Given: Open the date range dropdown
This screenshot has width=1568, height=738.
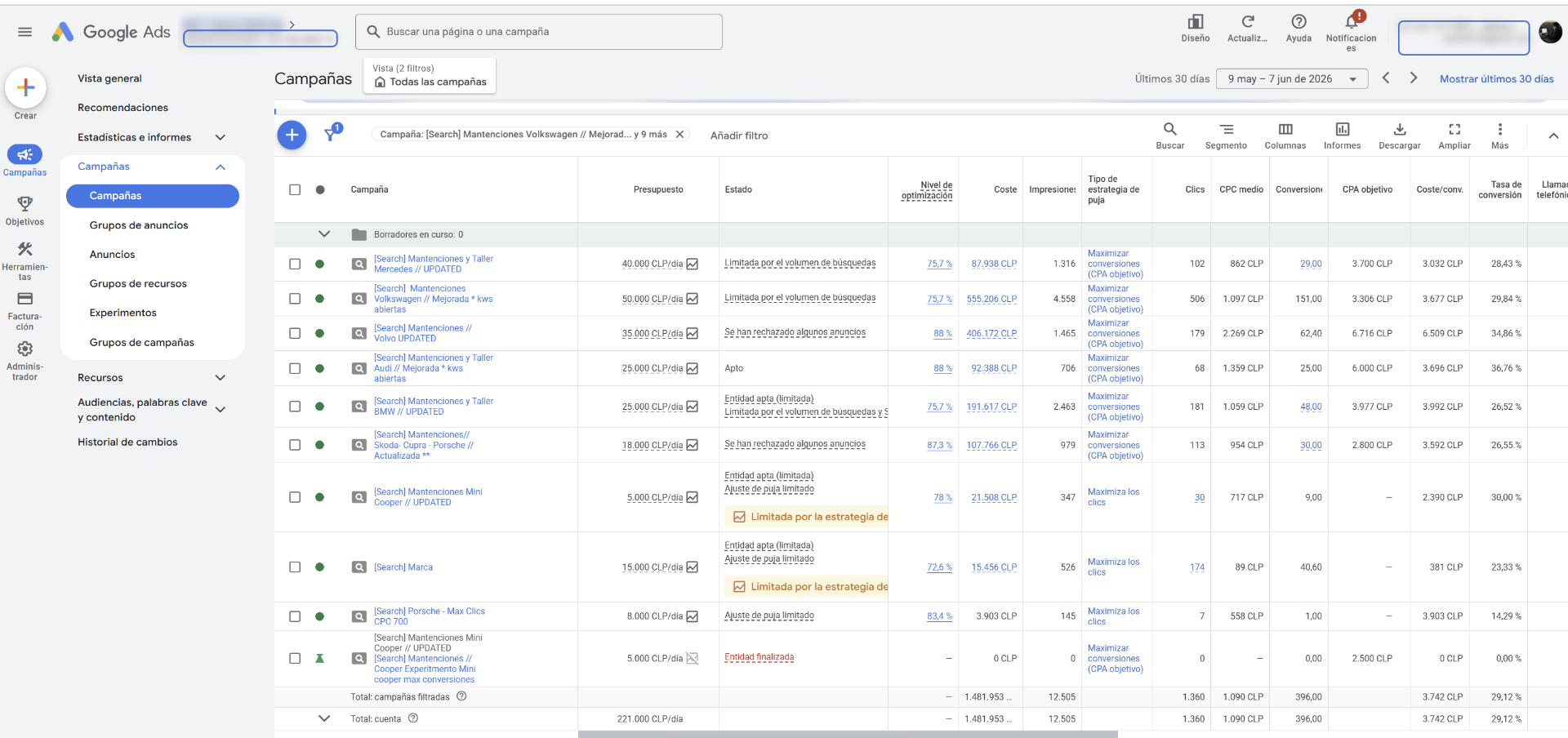Looking at the screenshot, I should 1292,79.
